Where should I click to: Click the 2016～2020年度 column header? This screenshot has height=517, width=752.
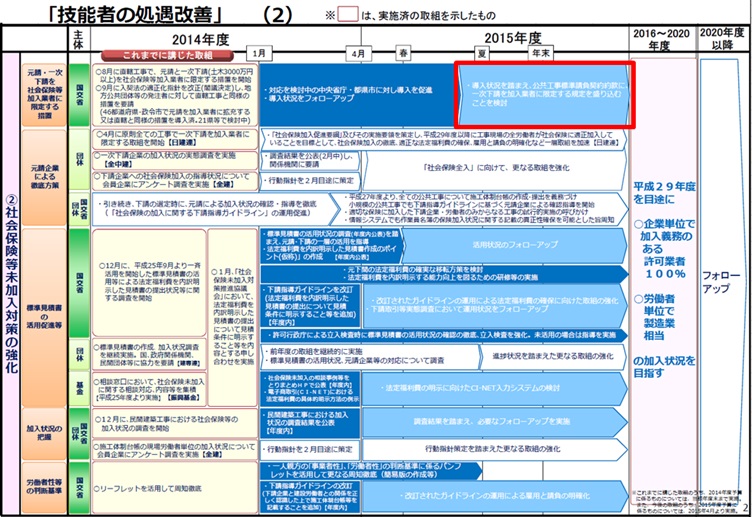click(x=662, y=39)
